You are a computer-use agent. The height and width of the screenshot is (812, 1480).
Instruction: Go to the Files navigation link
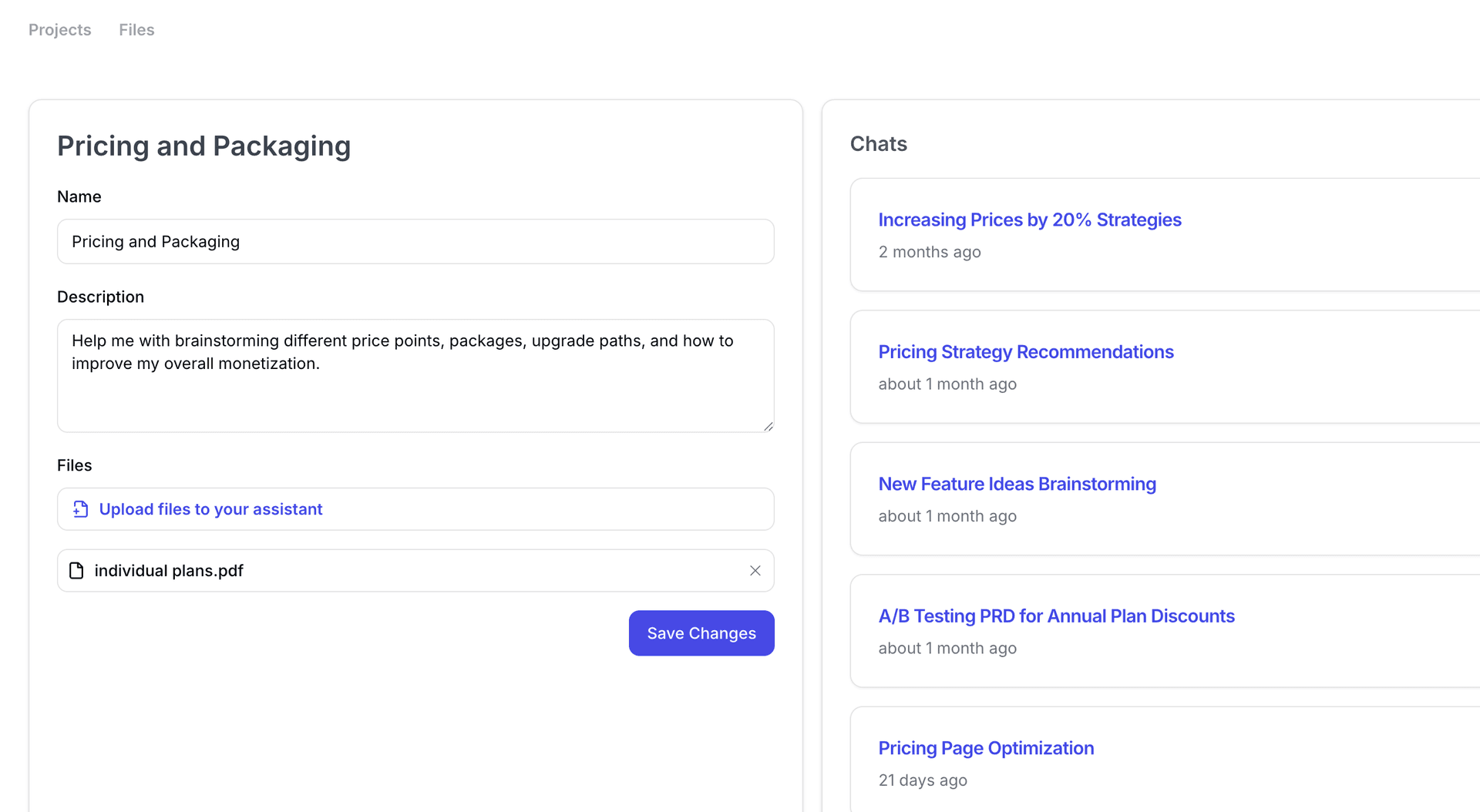click(x=136, y=30)
